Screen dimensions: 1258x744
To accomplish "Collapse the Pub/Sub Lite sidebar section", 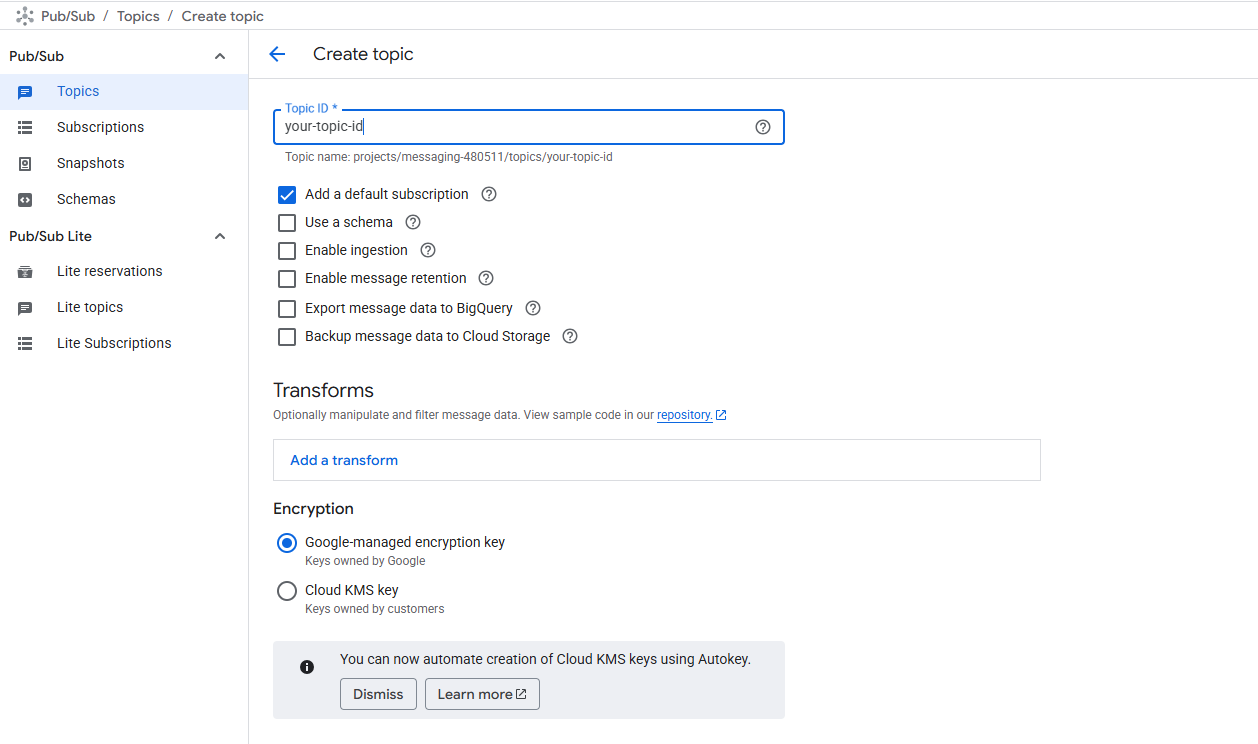I will (220, 236).
